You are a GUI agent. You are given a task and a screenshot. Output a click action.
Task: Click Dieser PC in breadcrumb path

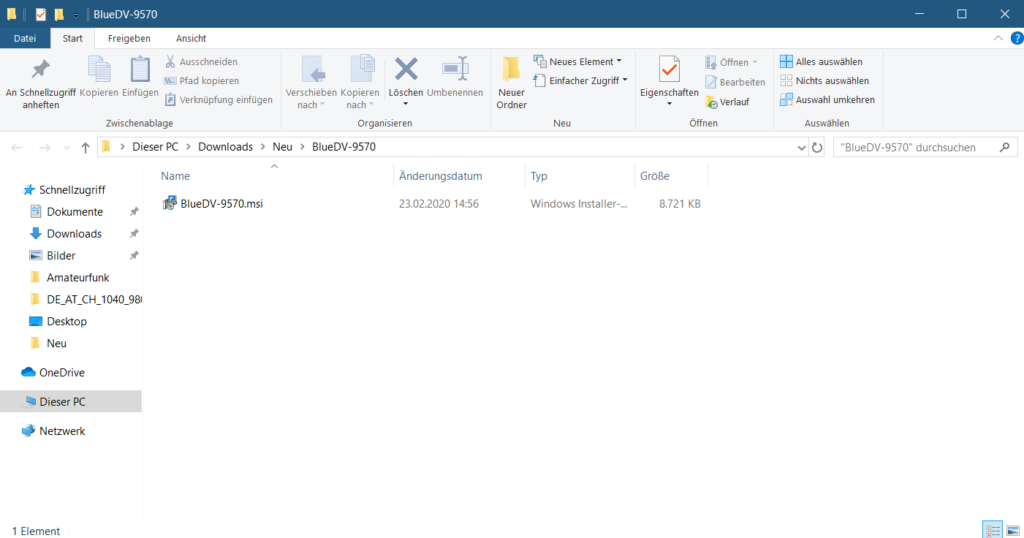click(155, 147)
